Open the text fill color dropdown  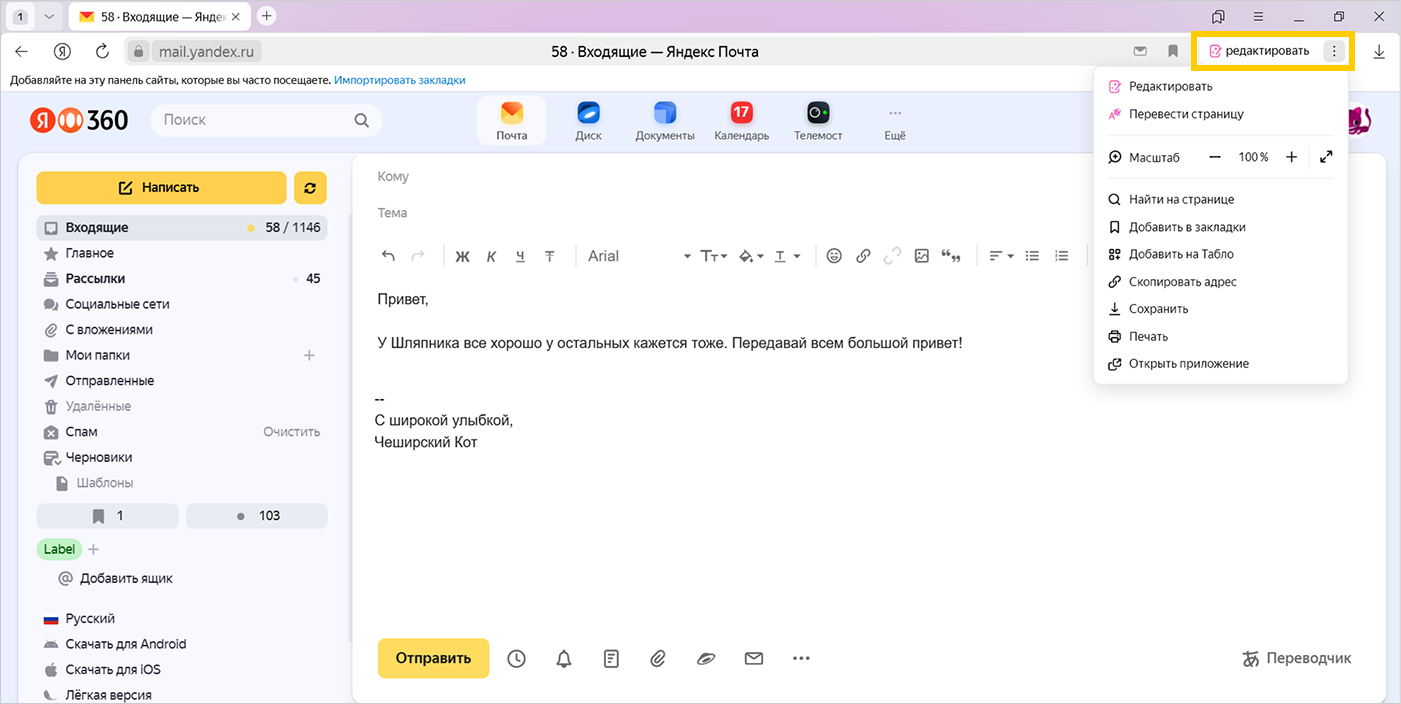(750, 256)
